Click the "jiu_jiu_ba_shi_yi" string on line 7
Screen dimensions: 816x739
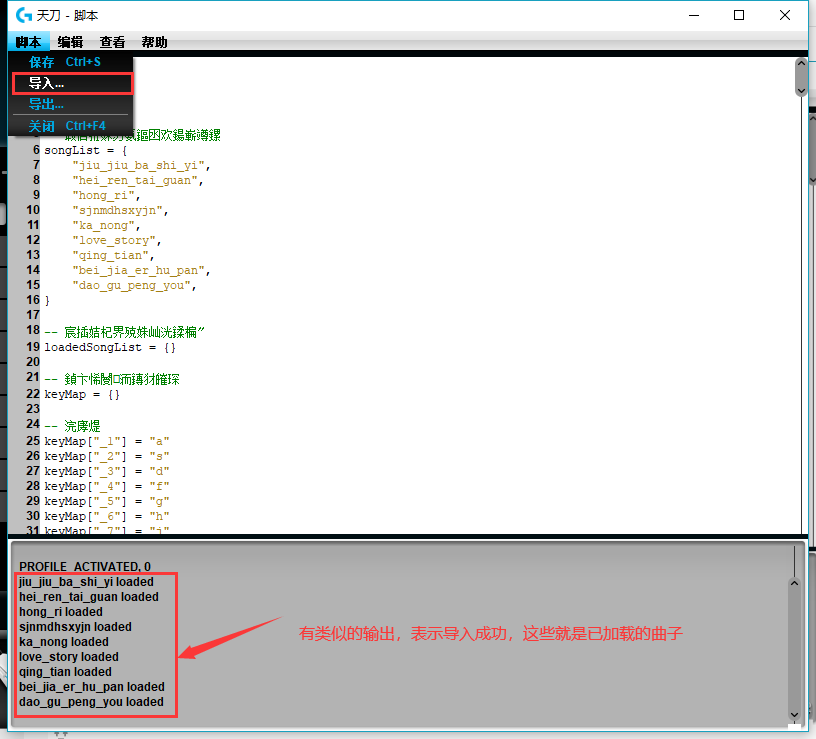pos(138,165)
